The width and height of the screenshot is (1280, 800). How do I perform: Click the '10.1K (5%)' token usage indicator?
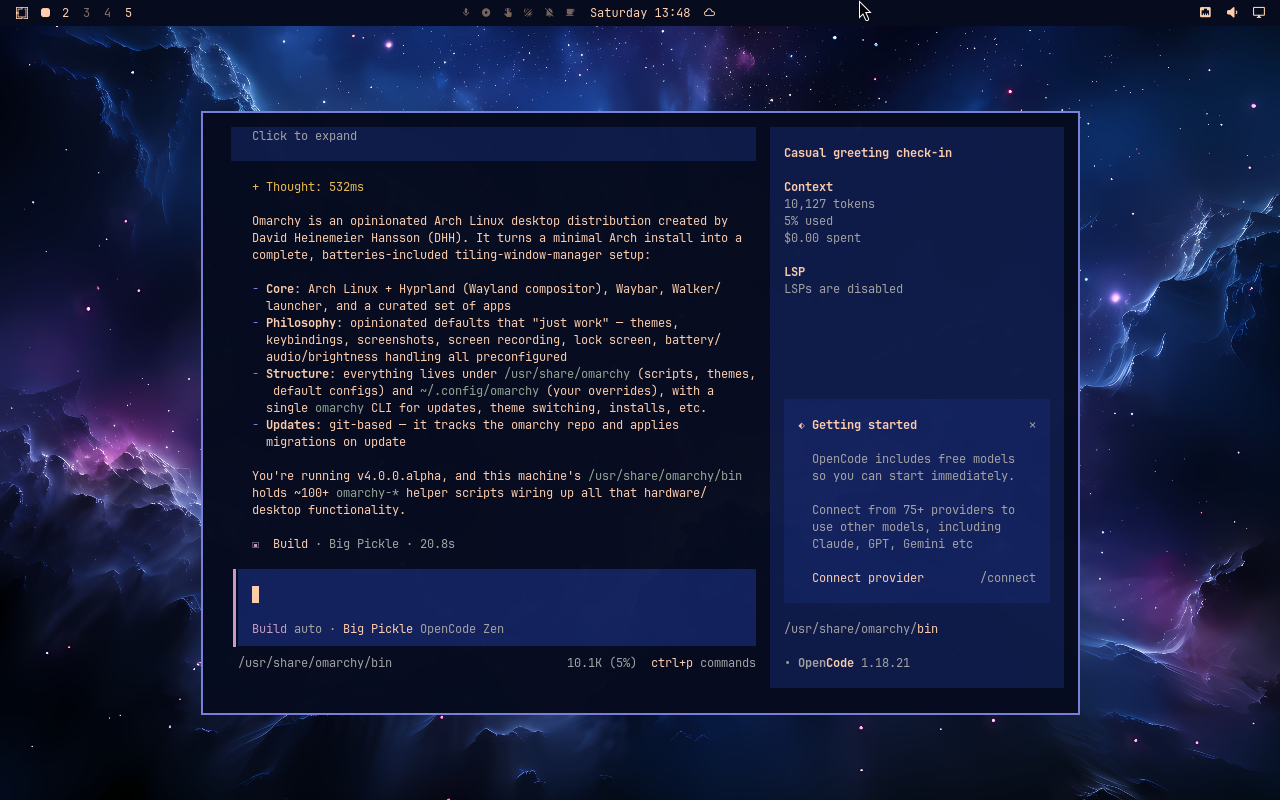tap(602, 663)
